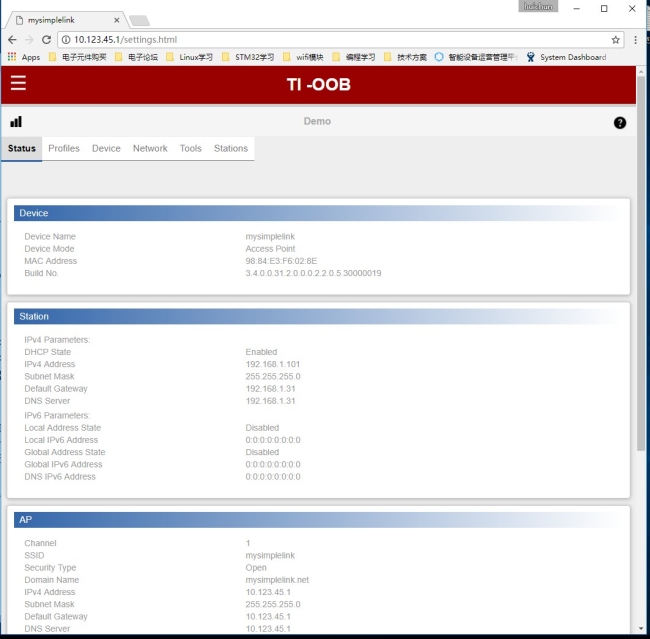650x639 pixels.
Task: Close the mysimplelink browser tab
Action: [116, 20]
